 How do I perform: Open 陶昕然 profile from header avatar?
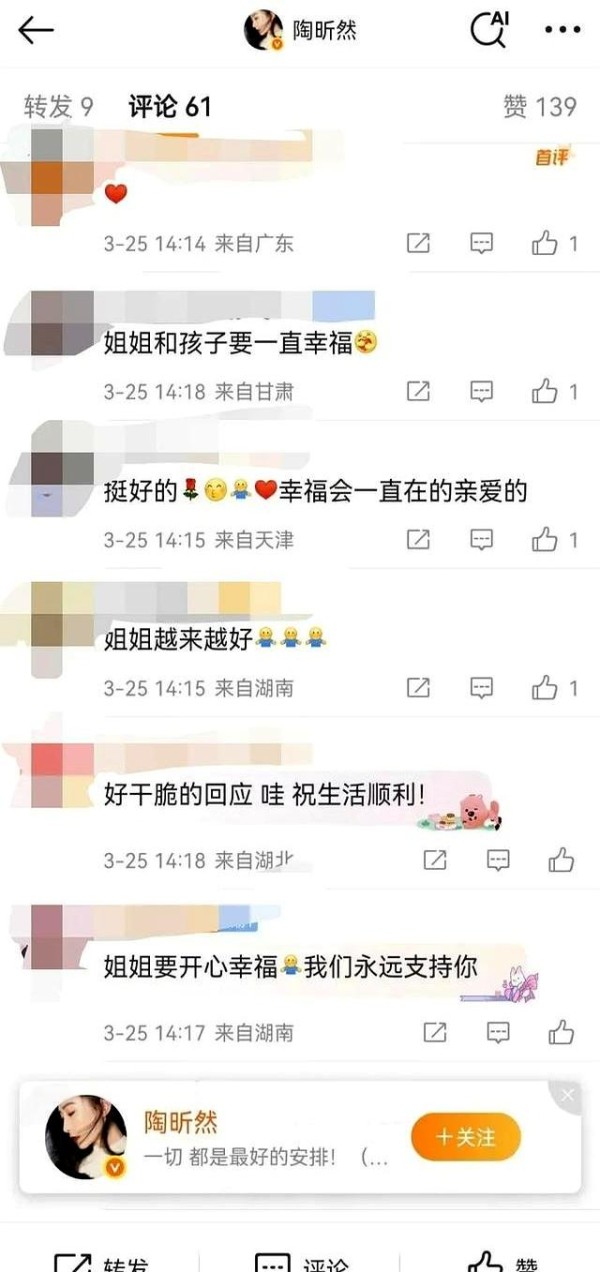pyautogui.click(x=263, y=30)
